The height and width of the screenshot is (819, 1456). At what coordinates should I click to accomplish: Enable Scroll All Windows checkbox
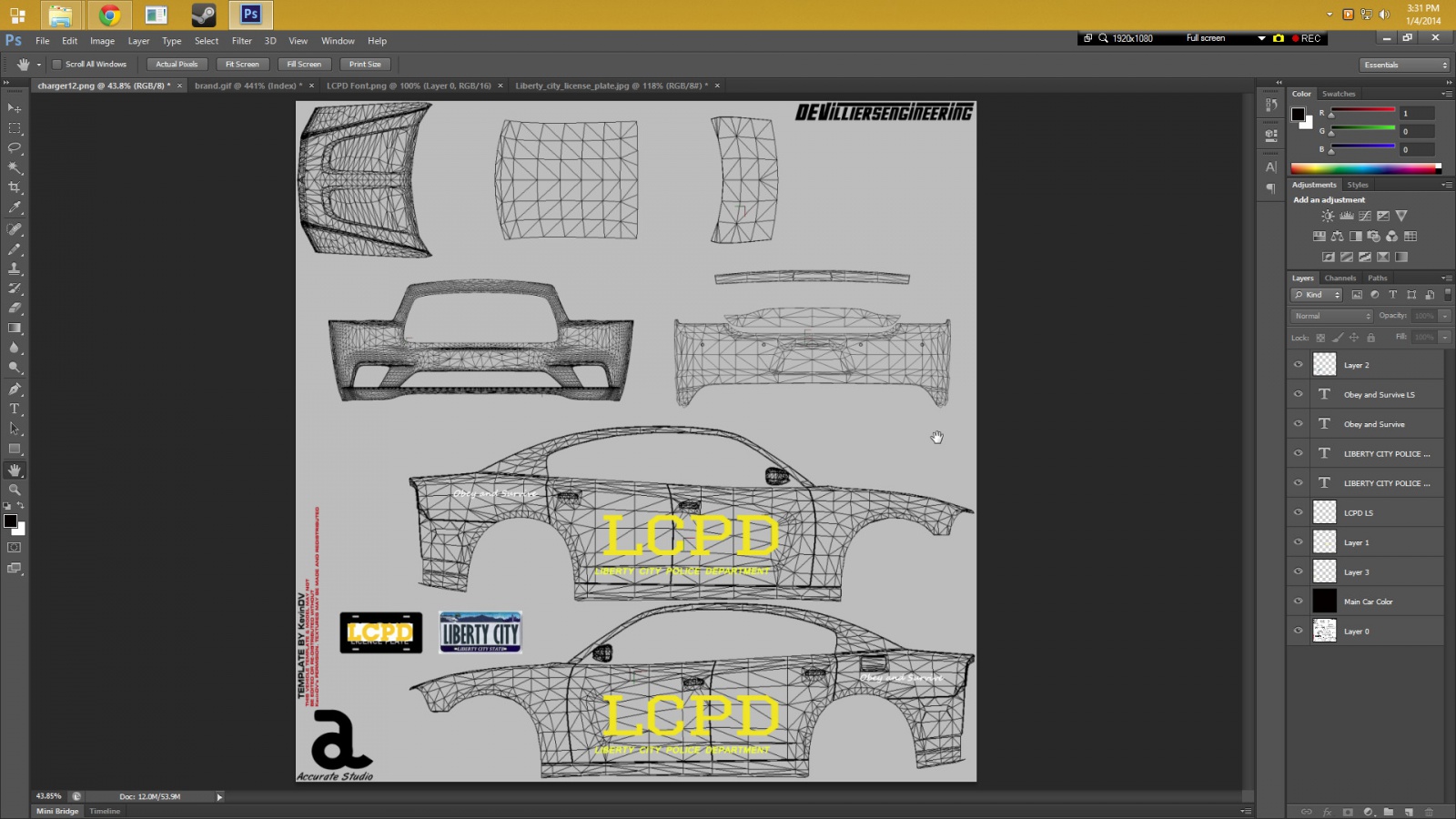tap(57, 65)
